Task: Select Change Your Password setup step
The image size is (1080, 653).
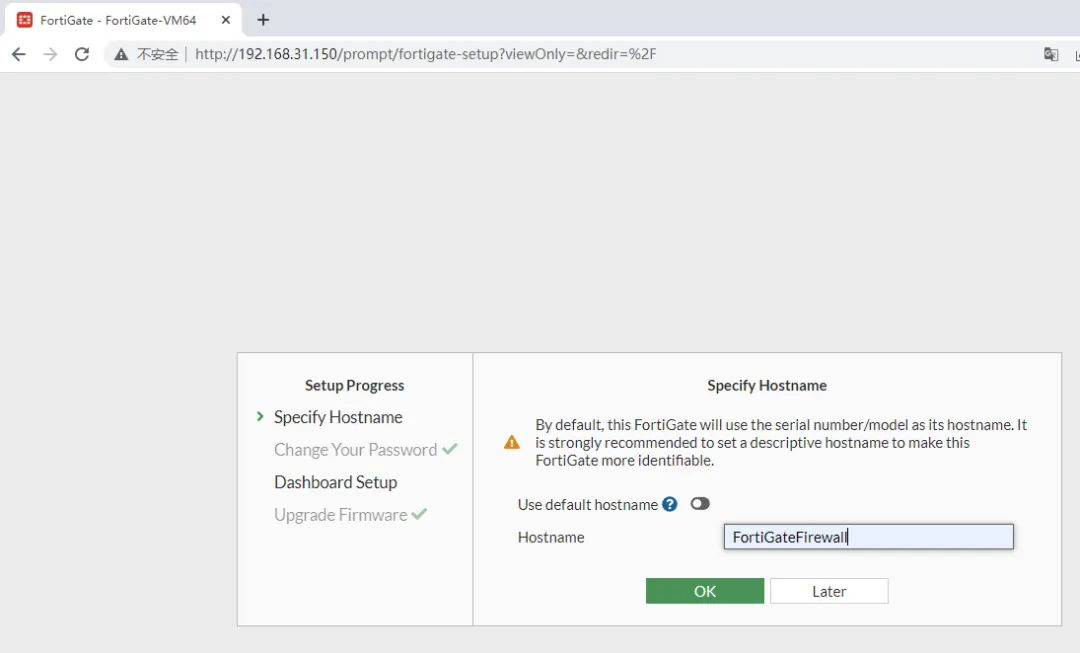Action: 355,450
